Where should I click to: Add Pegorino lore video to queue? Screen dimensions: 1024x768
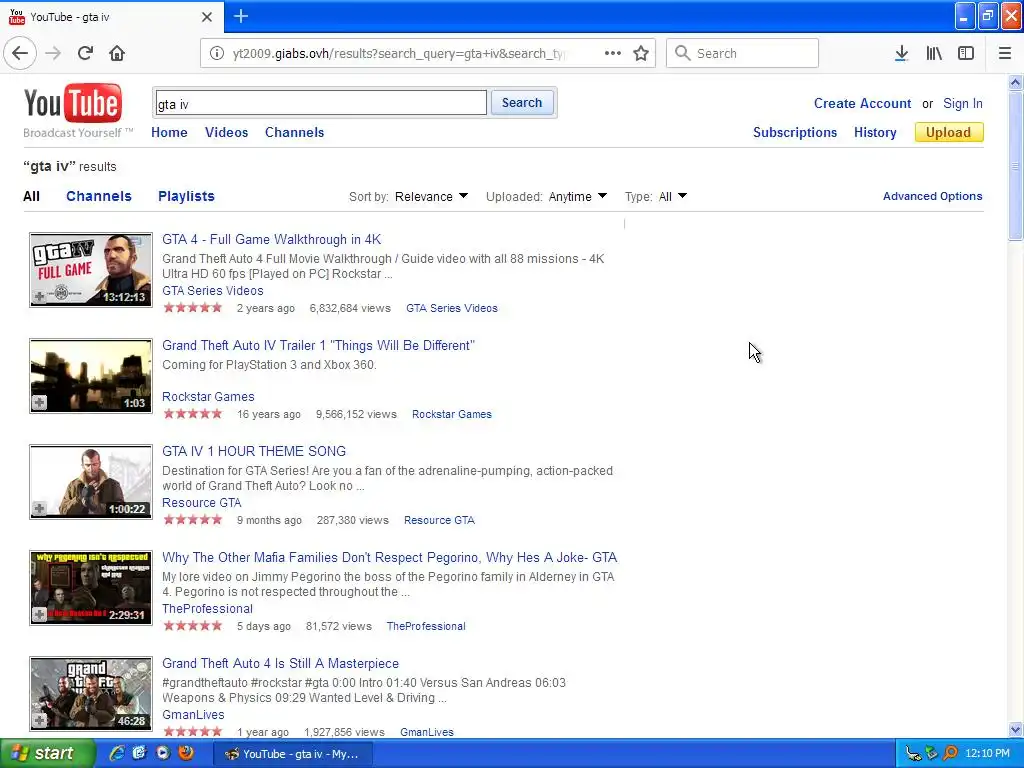pyautogui.click(x=40, y=615)
